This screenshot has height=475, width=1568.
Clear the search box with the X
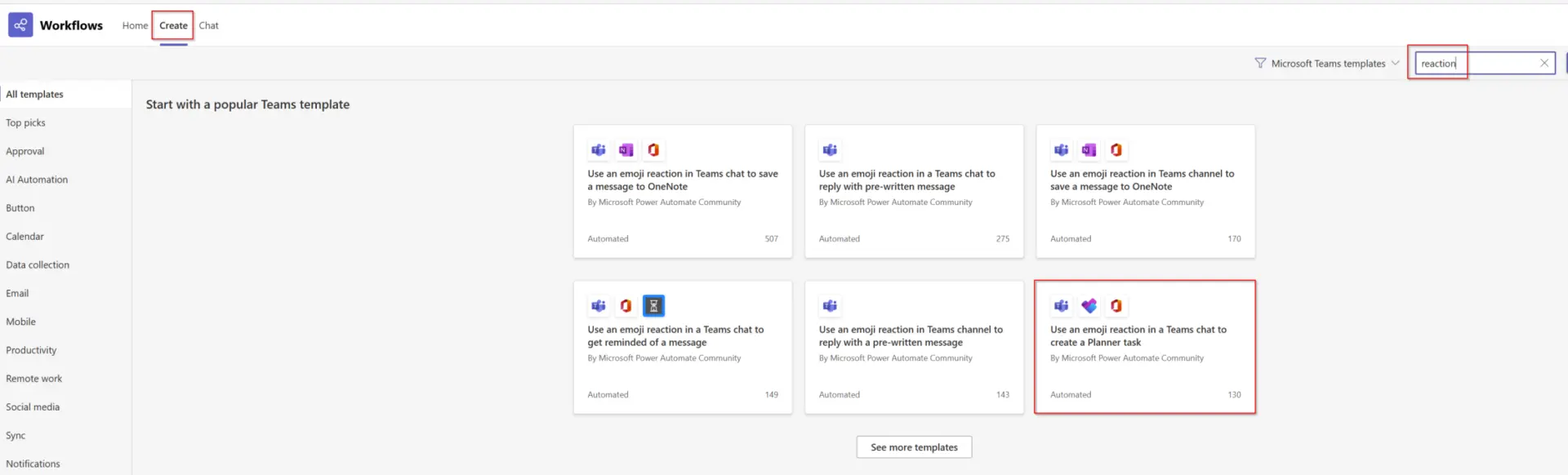pos(1544,63)
